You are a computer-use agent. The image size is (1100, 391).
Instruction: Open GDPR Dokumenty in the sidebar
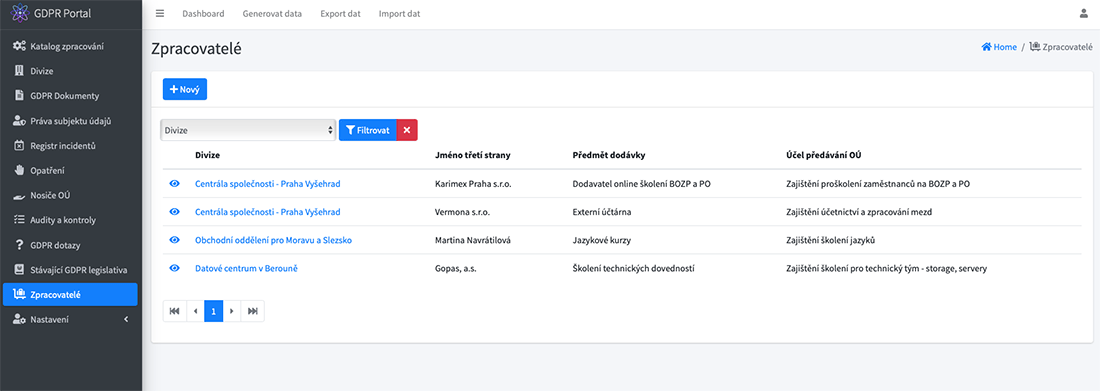(x=70, y=95)
